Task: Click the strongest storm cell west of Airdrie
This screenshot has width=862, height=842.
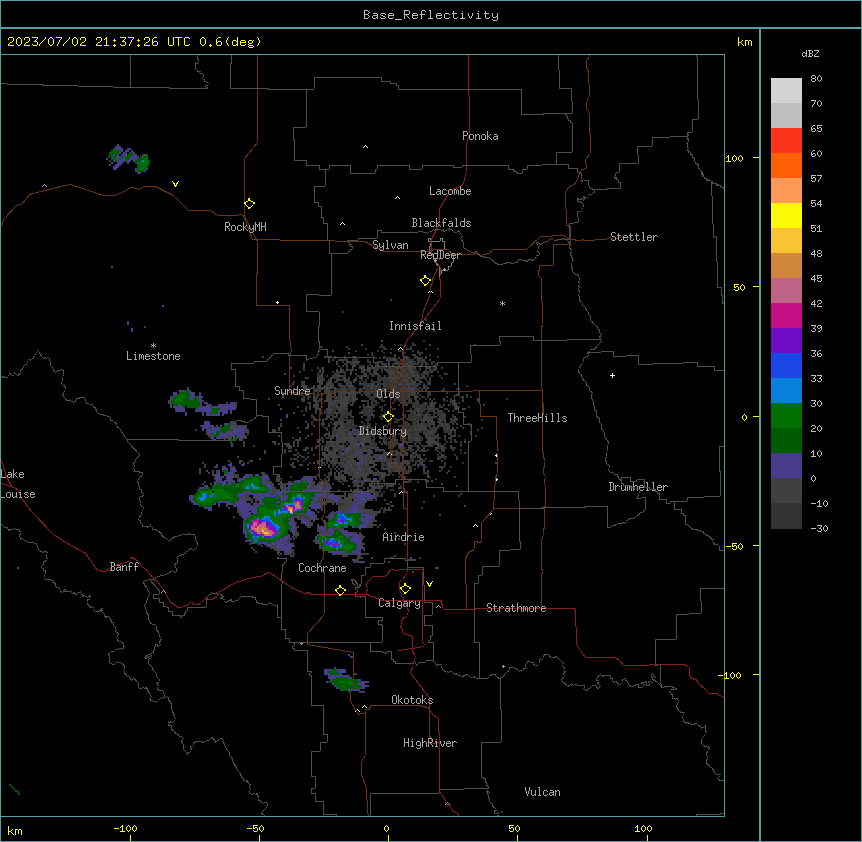Action: pyautogui.click(x=263, y=529)
